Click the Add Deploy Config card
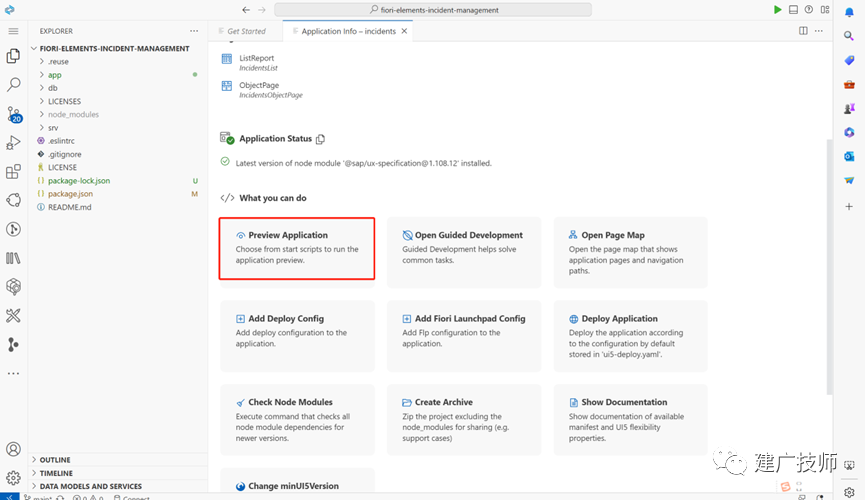Viewport: 865px width, 500px height. 297,336
